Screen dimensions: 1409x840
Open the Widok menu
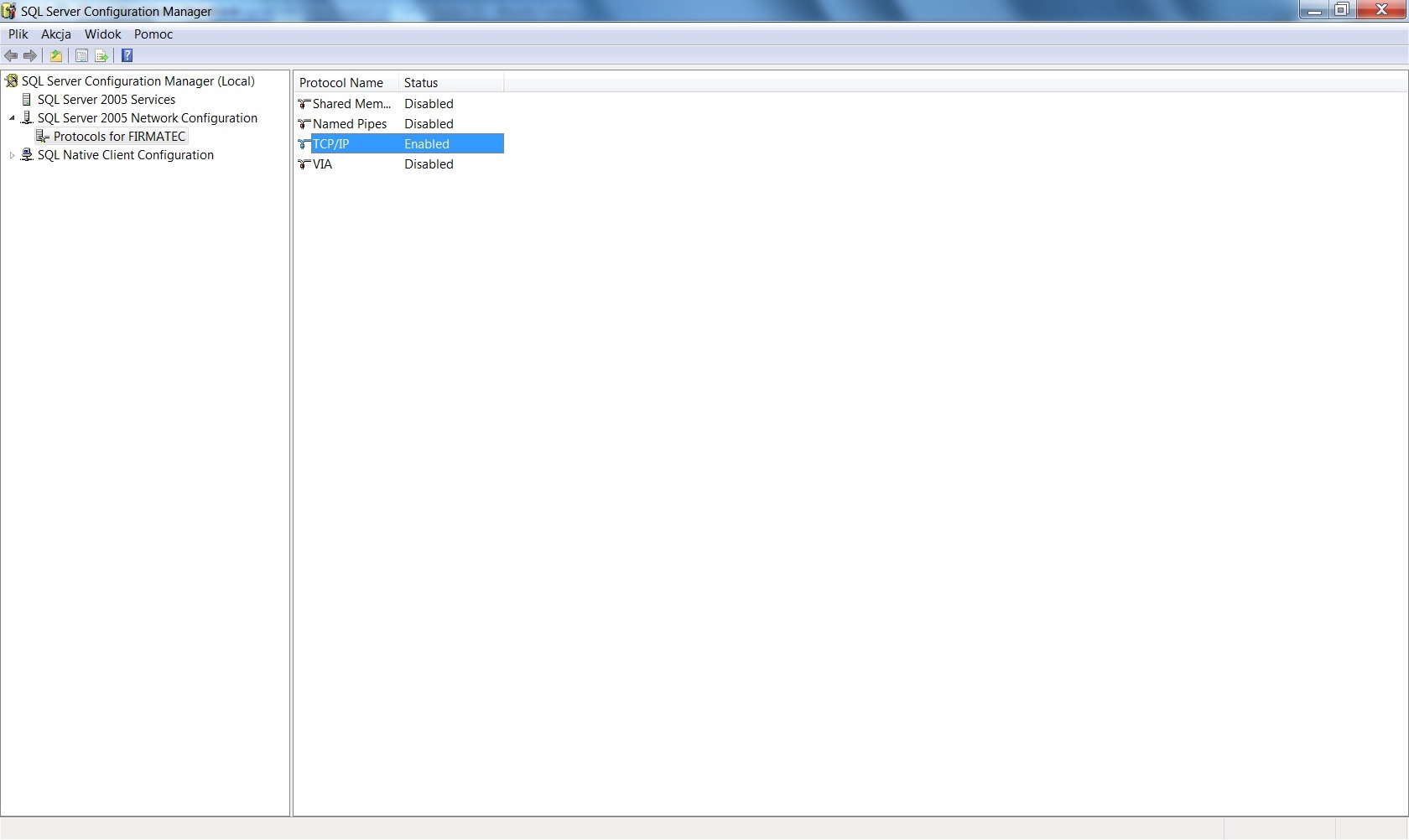click(103, 34)
